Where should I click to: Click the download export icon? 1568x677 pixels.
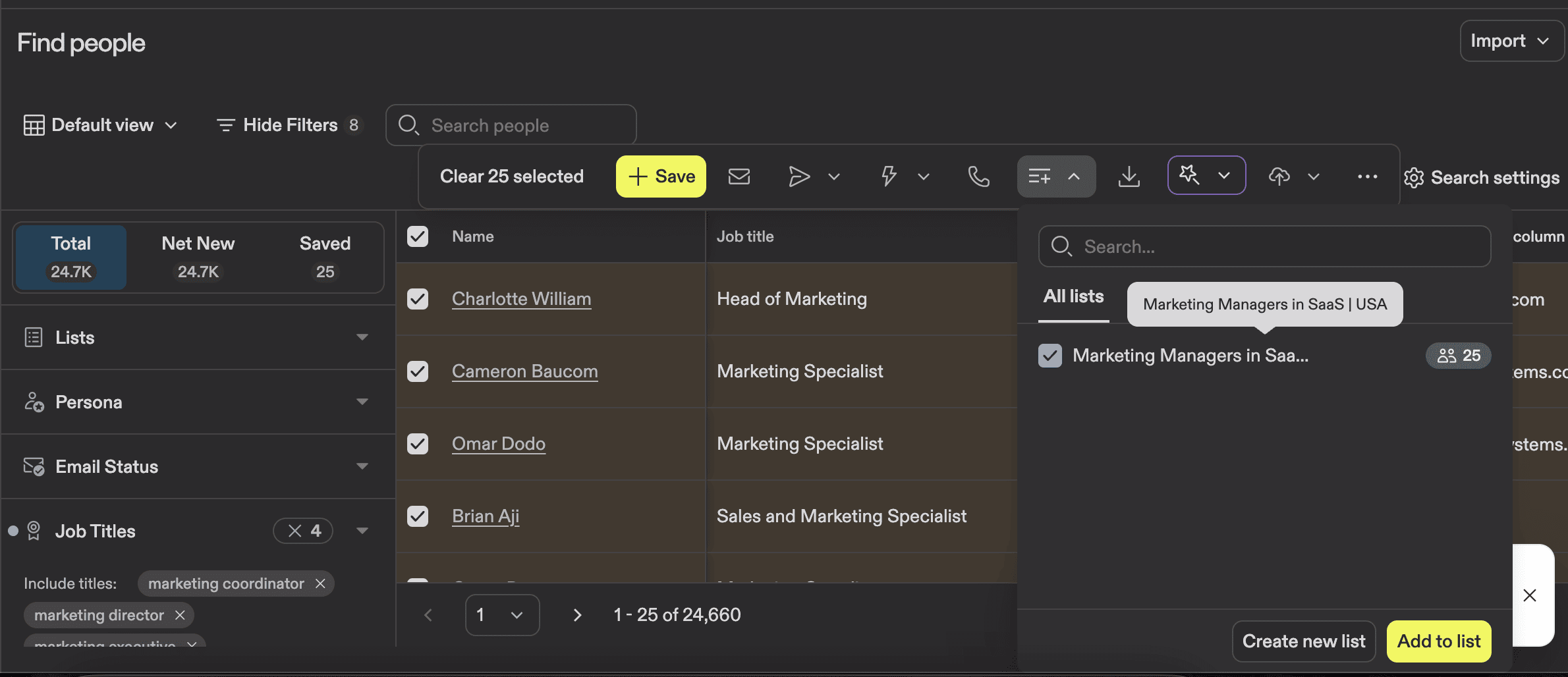[1129, 176]
